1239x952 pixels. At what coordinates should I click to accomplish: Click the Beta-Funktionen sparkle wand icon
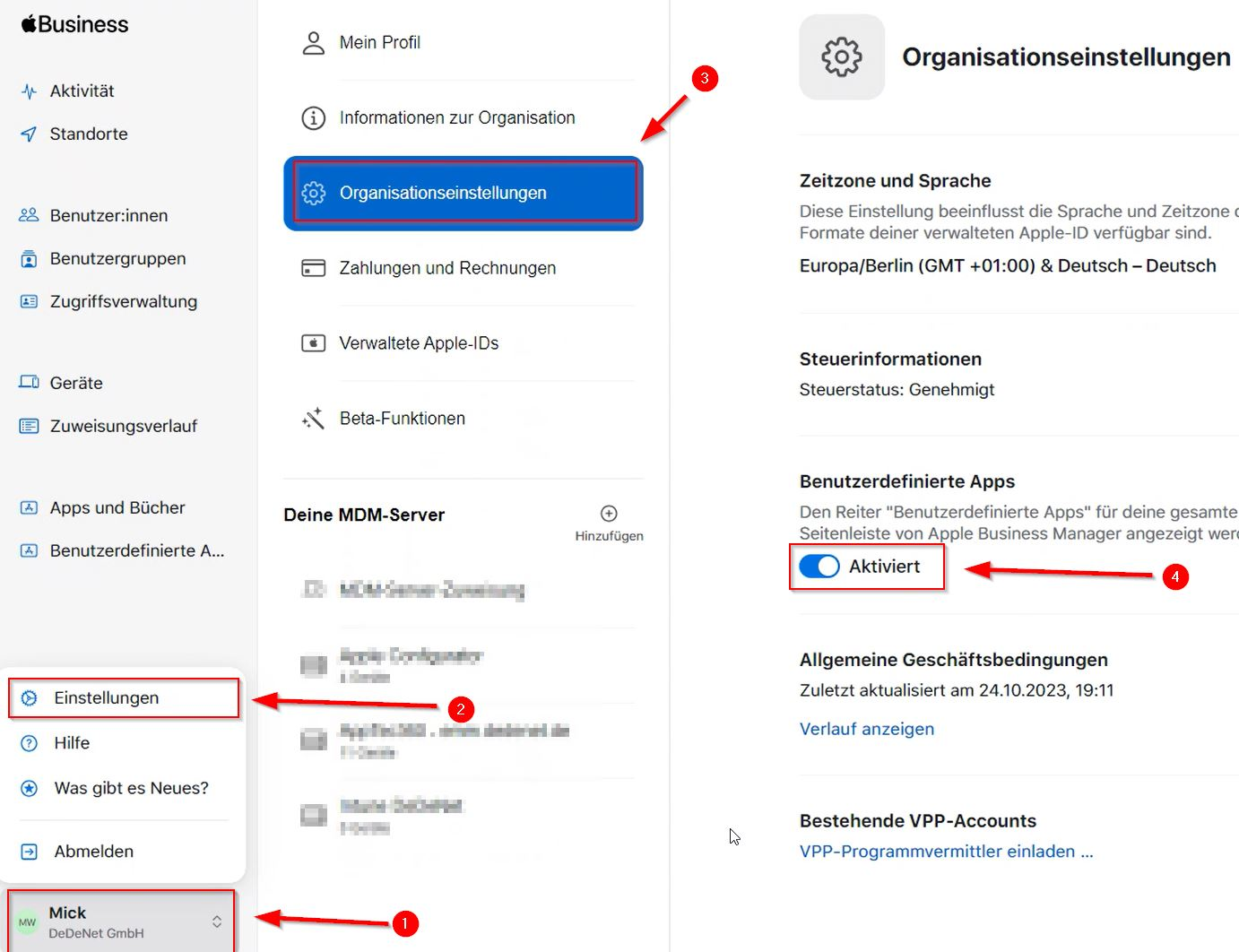pos(313,419)
